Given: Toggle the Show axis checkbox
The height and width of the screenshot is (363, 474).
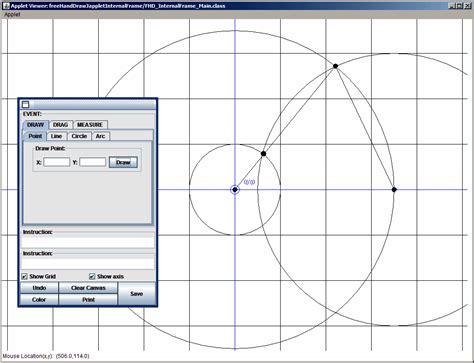Looking at the screenshot, I should tap(92, 276).
